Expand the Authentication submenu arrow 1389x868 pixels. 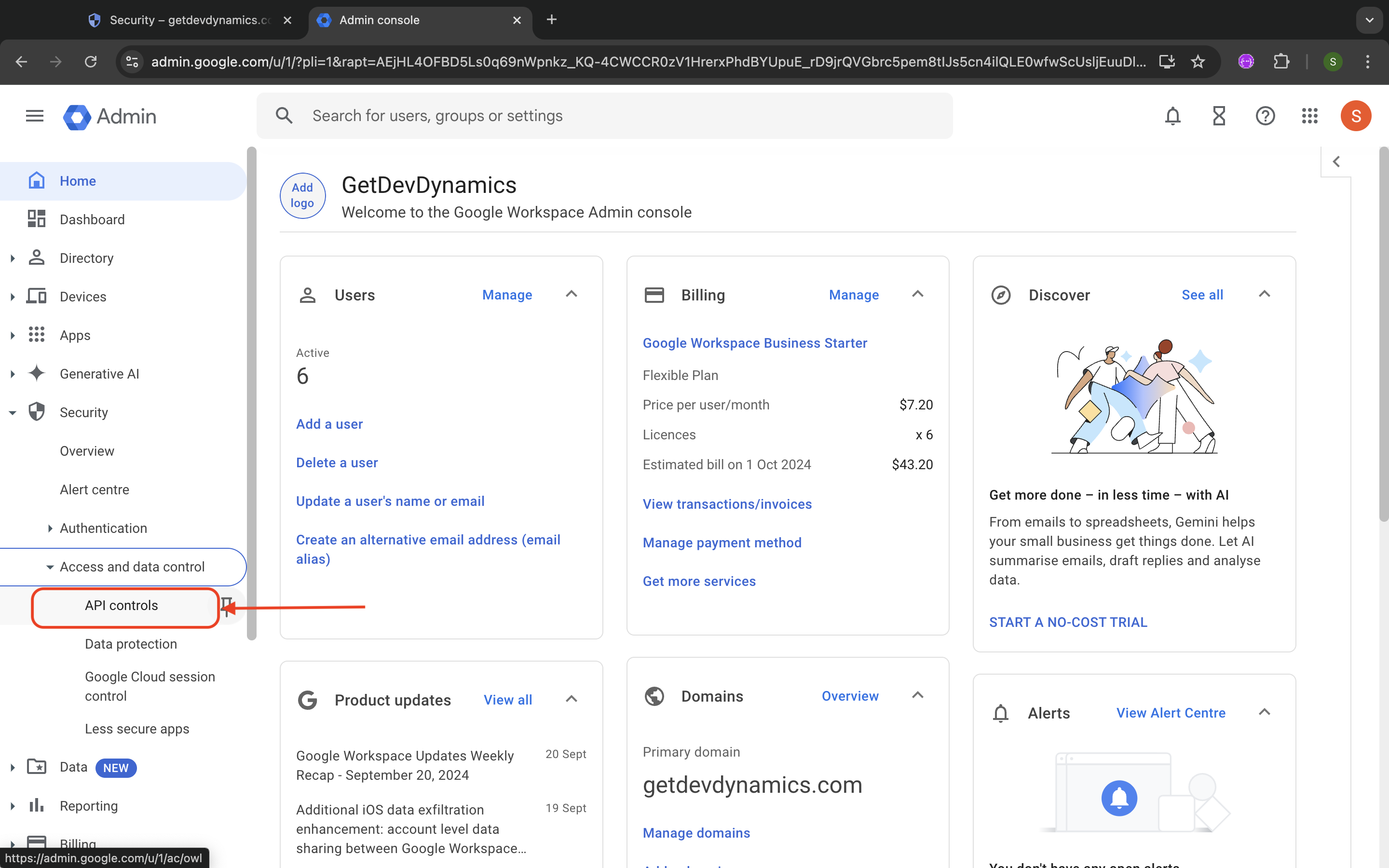pyautogui.click(x=50, y=528)
